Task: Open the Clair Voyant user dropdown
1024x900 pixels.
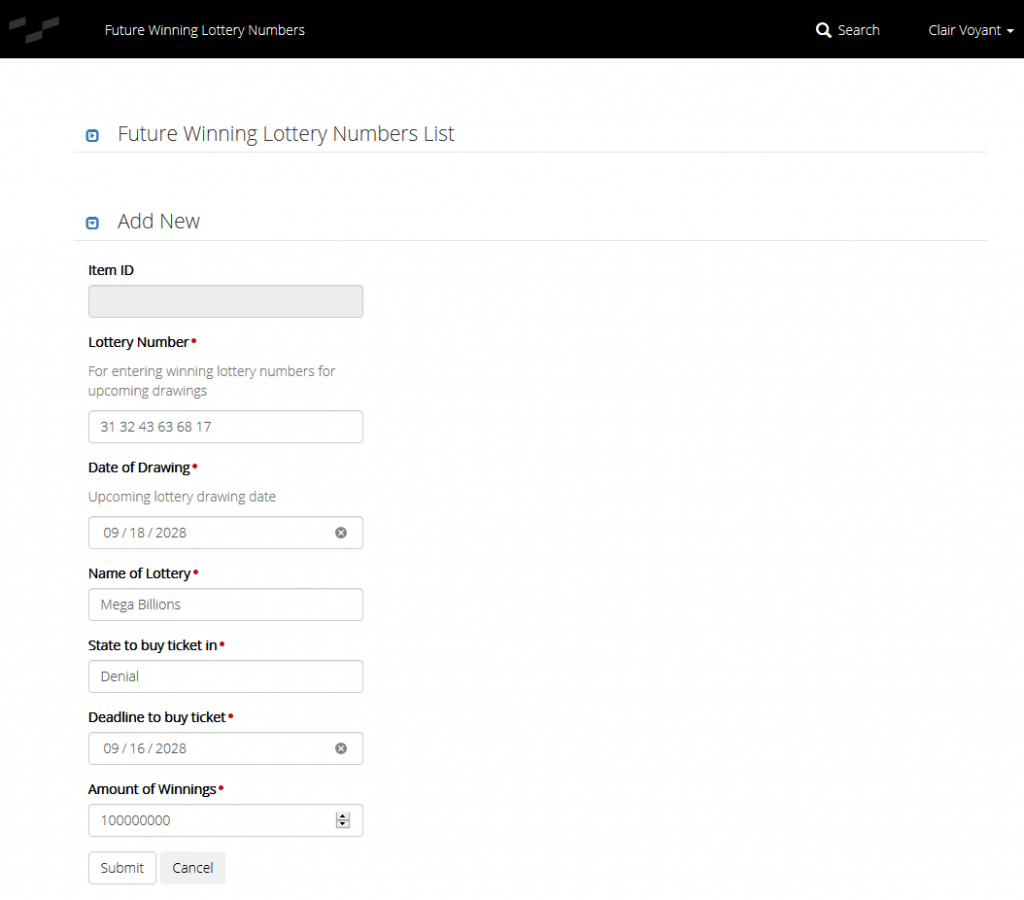Action: [x=970, y=30]
